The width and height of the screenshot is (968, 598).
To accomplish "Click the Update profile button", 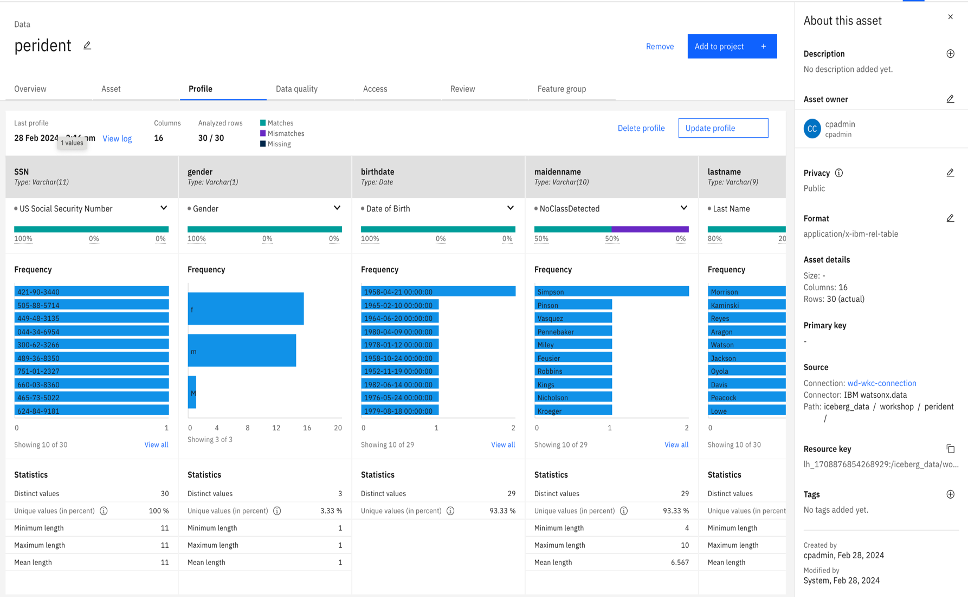I will [723, 128].
